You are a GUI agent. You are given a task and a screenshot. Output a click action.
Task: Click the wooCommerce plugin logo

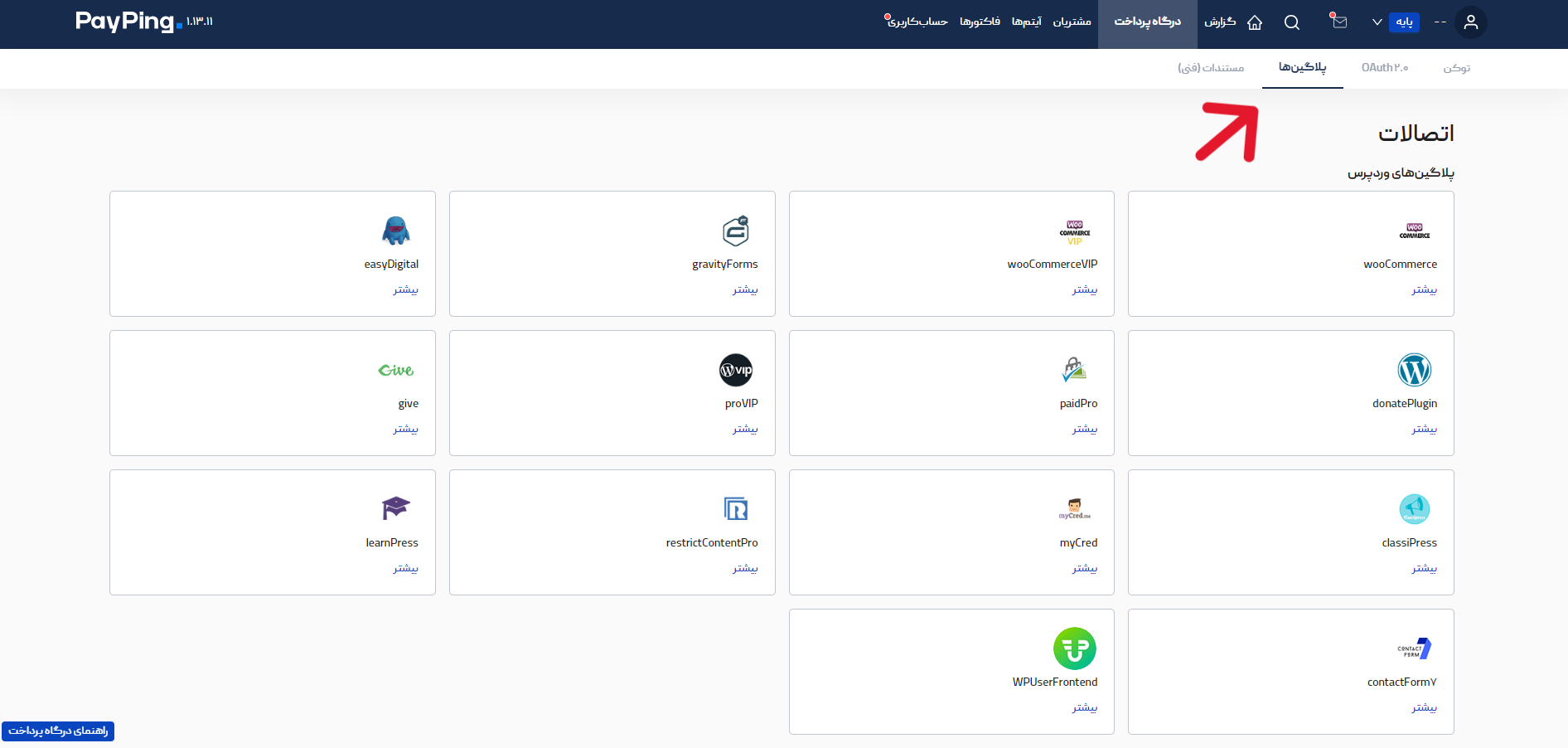click(x=1415, y=231)
